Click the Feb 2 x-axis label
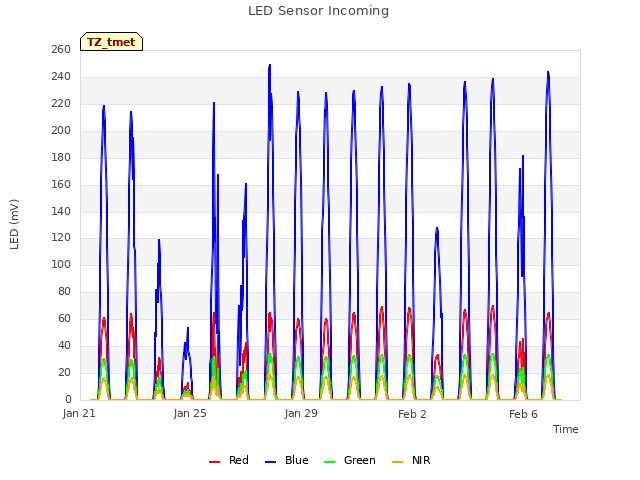Image resolution: width=640 pixels, height=480 pixels. (x=412, y=414)
